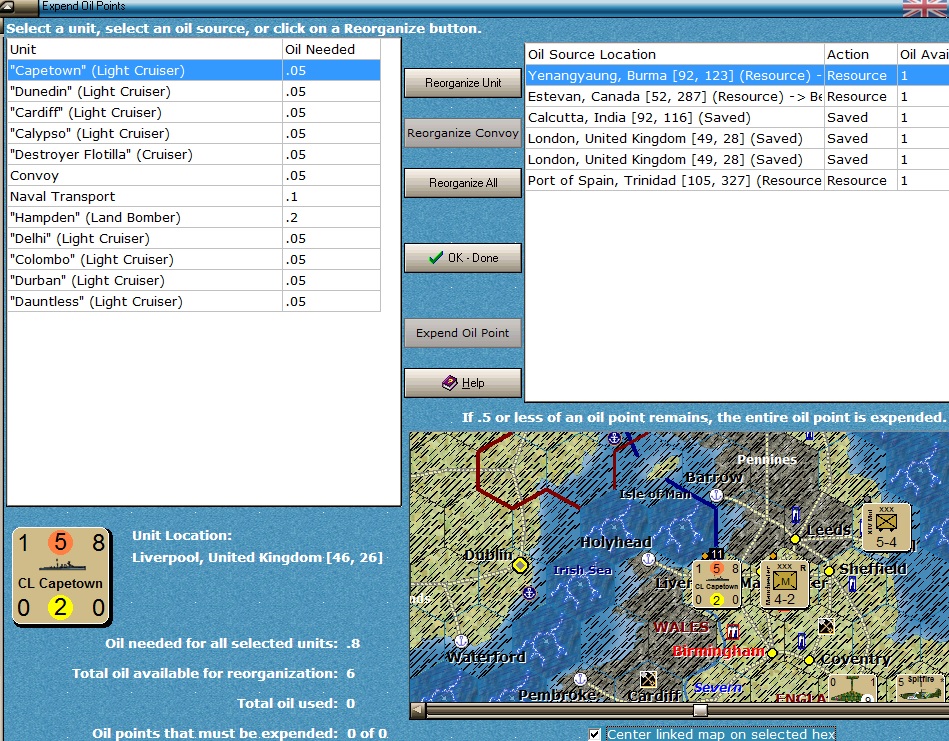
Task: Click the Oil Needed column header
Action: pos(331,50)
